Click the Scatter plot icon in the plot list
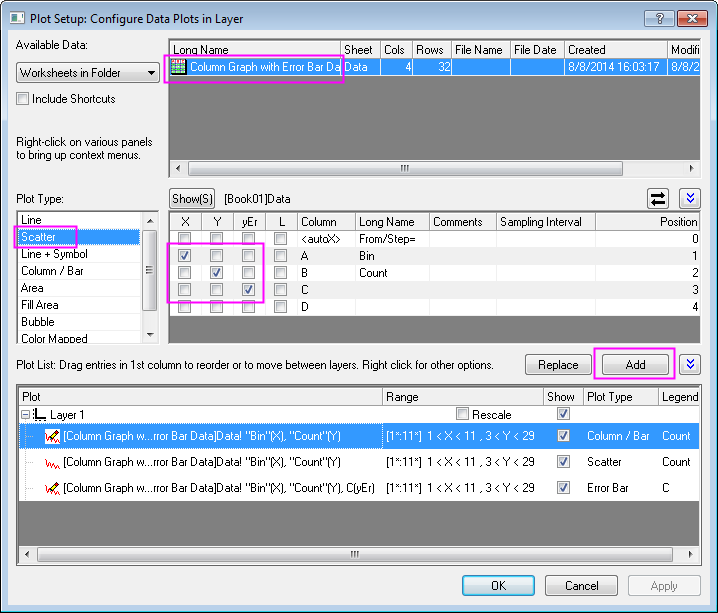Image resolution: width=718 pixels, height=613 pixels. pos(52,464)
